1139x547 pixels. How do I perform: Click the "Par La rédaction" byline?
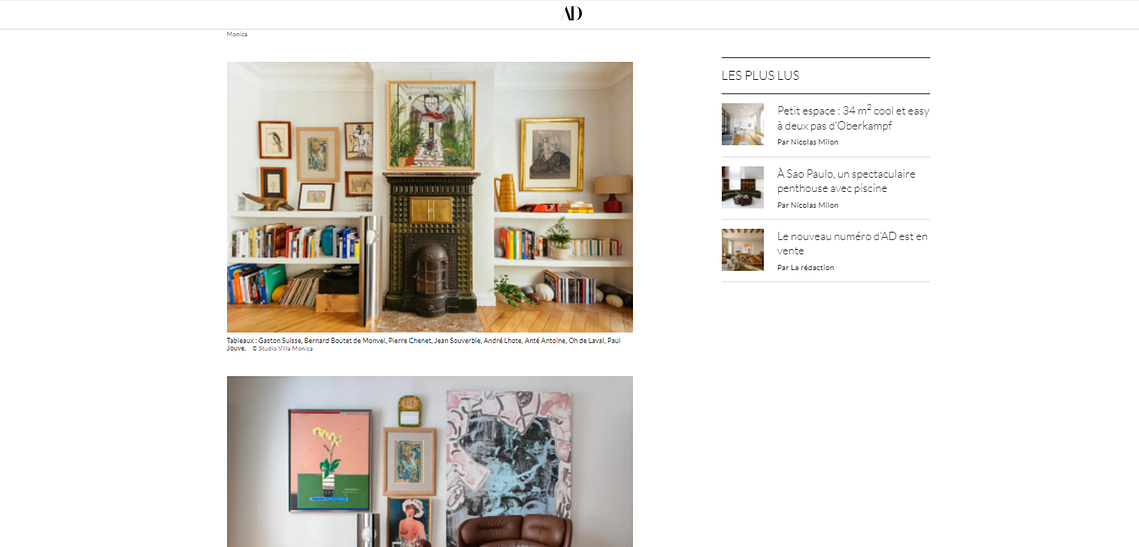click(806, 267)
